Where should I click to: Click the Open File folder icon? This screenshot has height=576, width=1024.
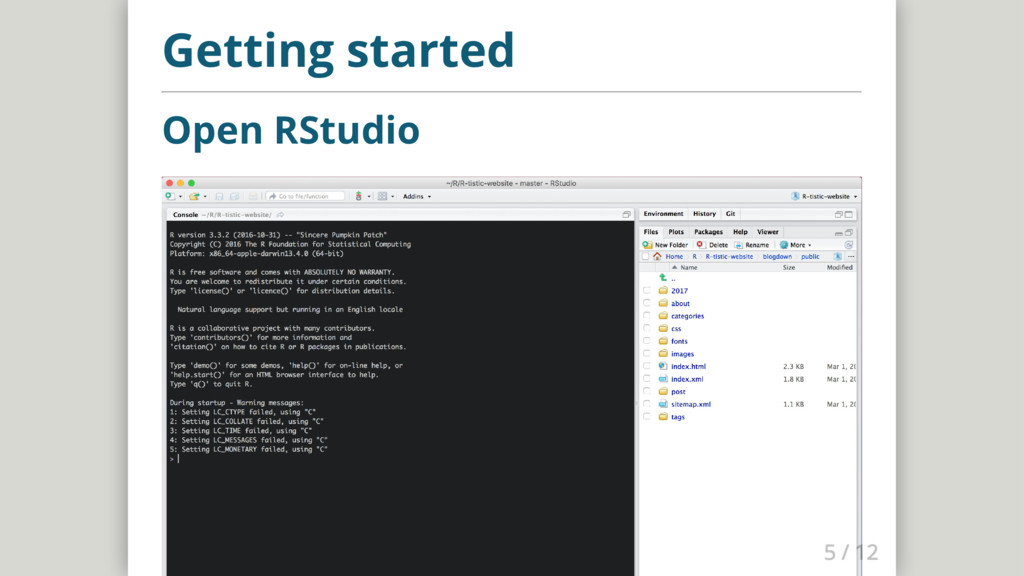(x=194, y=196)
